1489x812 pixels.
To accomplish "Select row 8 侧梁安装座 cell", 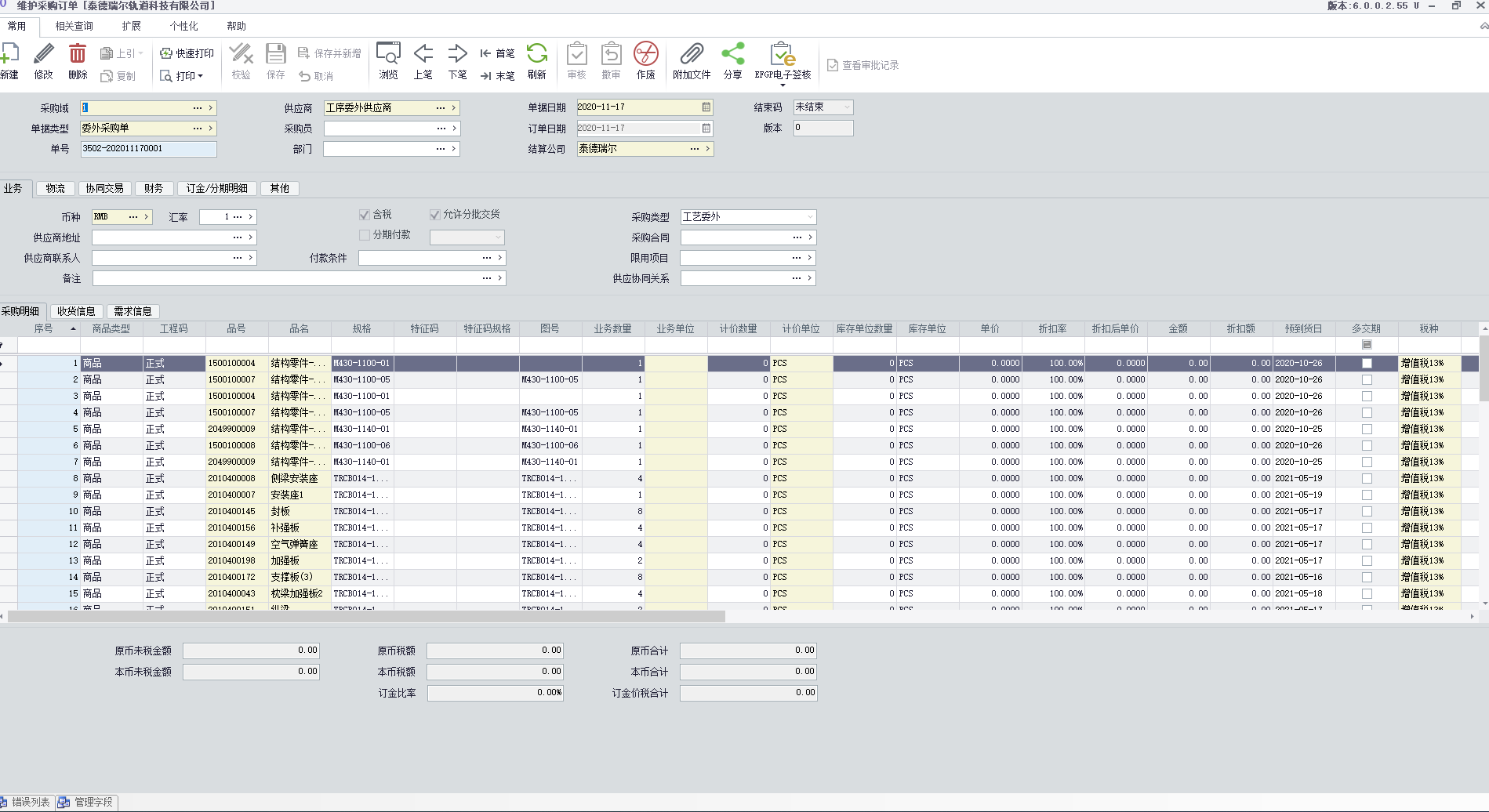I will click(x=300, y=479).
